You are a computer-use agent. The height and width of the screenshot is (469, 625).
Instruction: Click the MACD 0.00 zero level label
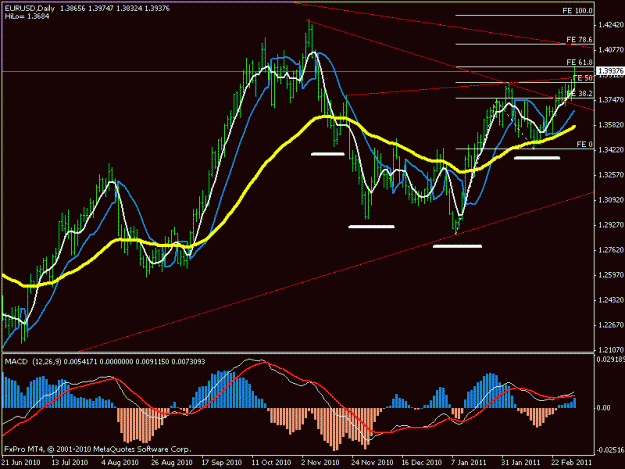[604, 408]
